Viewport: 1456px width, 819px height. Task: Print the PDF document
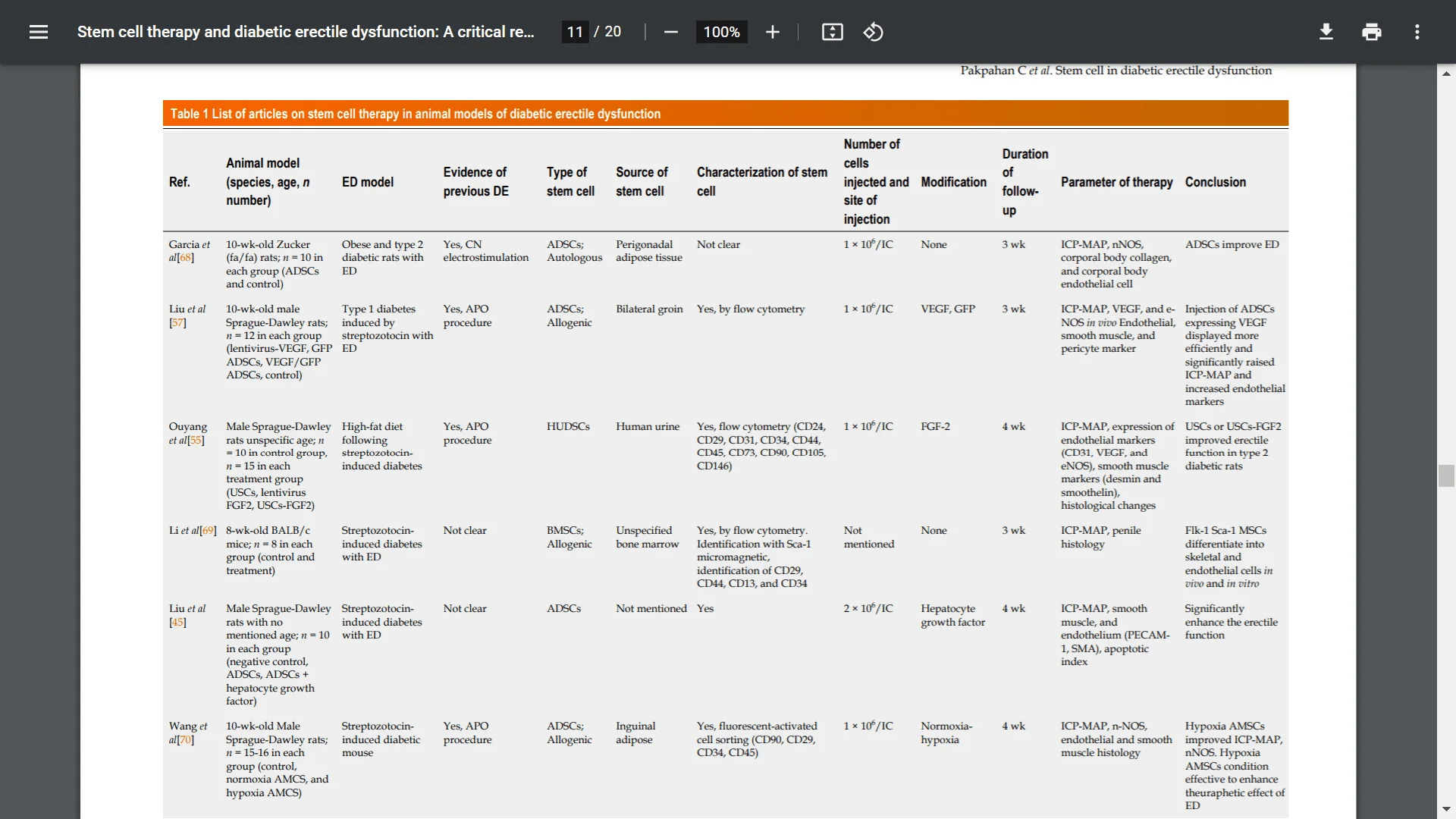pos(1371,32)
